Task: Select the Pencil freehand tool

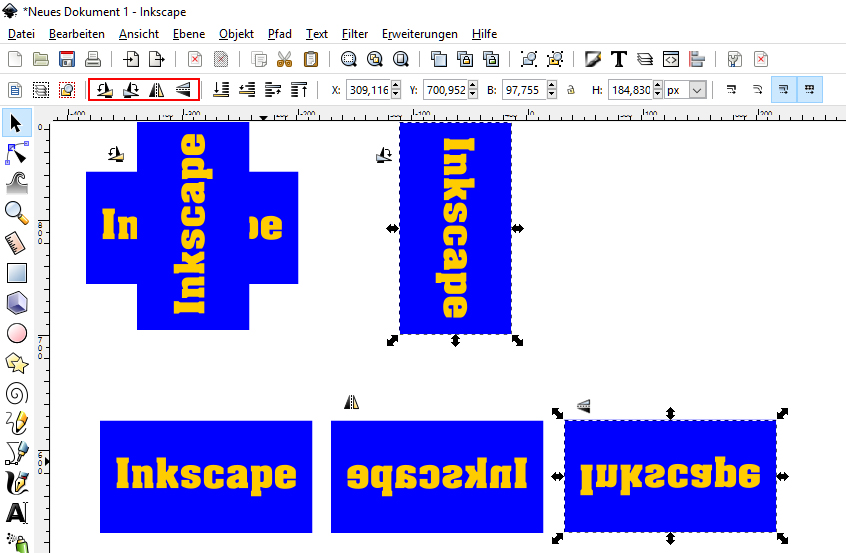Action: pyautogui.click(x=16, y=423)
